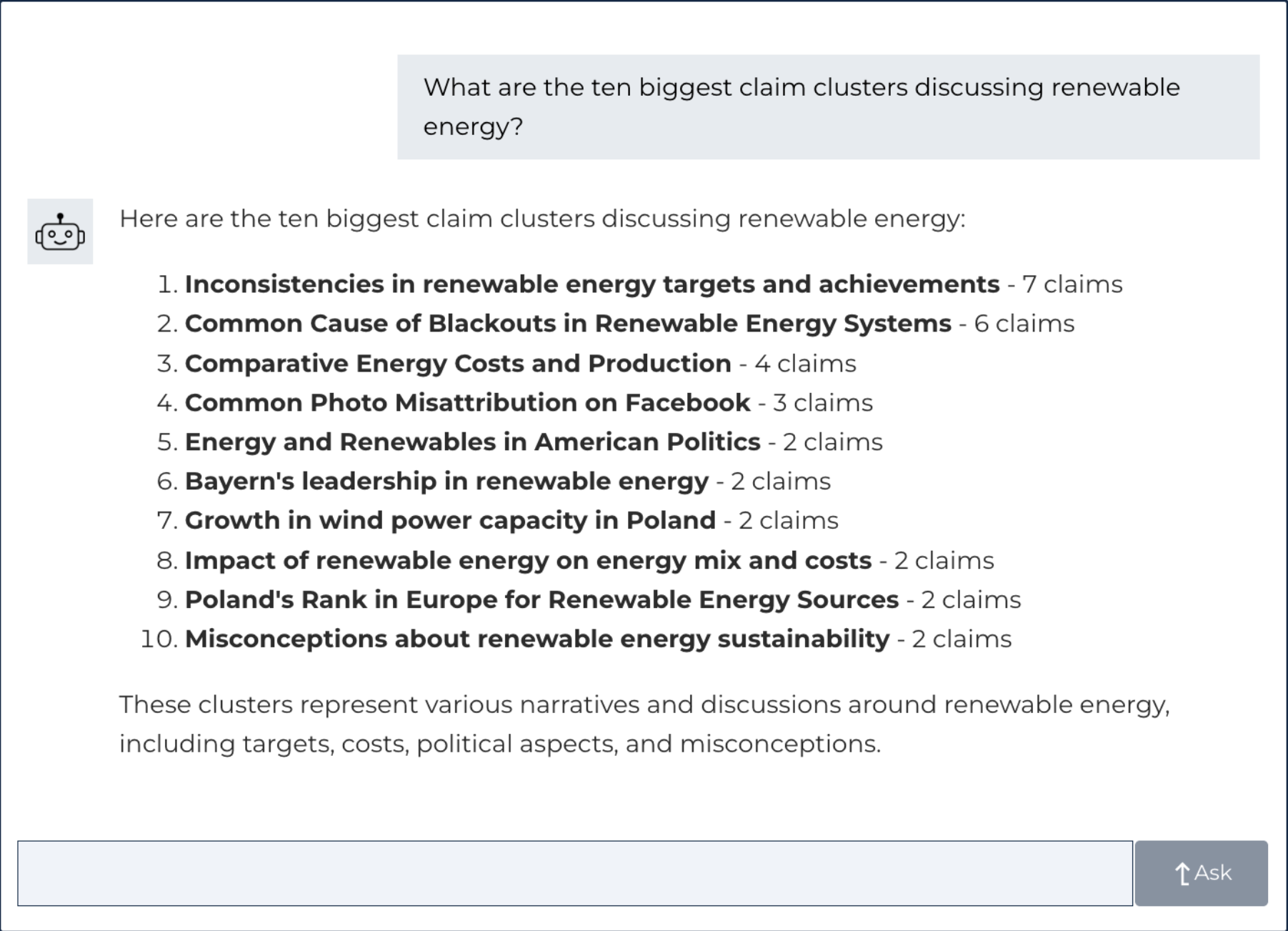Select 'Energy and Renewables in American Politics'
The height and width of the screenshot is (931, 1288).
click(472, 442)
